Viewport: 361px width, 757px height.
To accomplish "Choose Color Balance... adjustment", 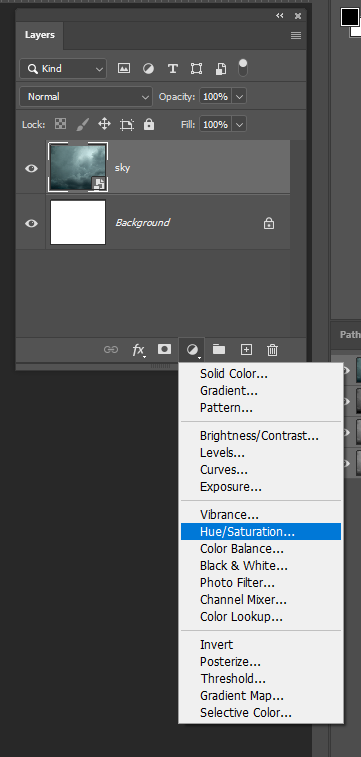I will pos(261,548).
